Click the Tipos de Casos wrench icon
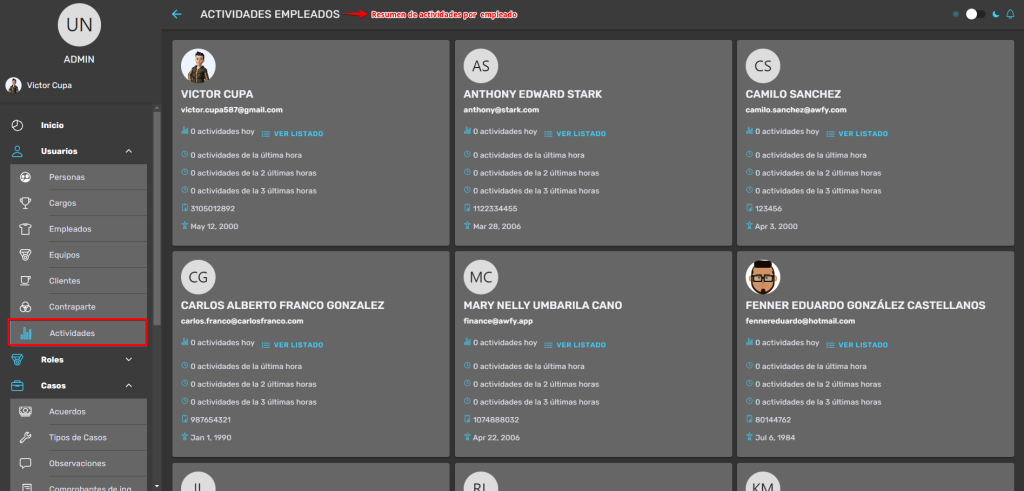Screen dimensions: 1024x491 coord(25,437)
